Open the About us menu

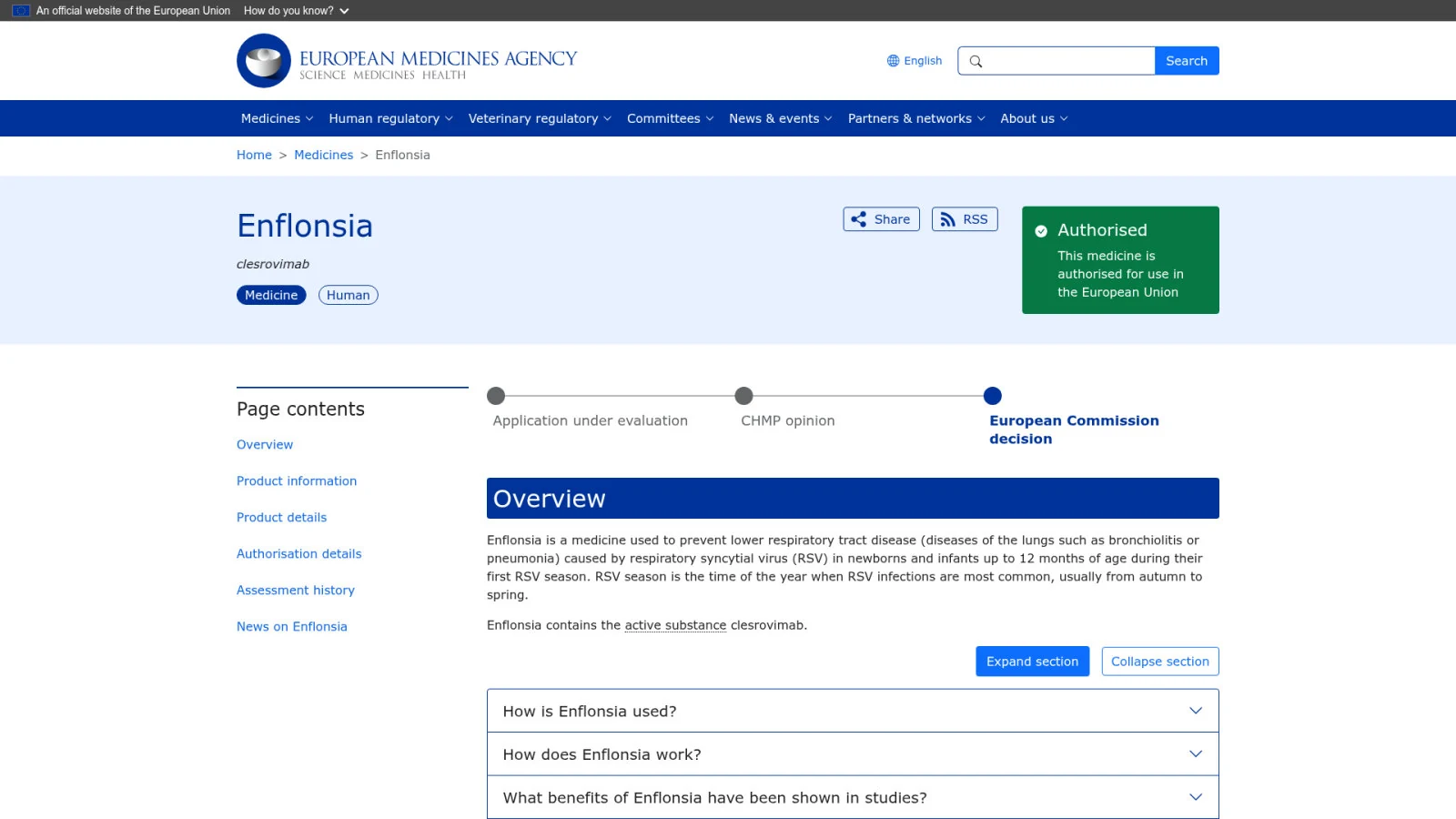pyautogui.click(x=1034, y=118)
